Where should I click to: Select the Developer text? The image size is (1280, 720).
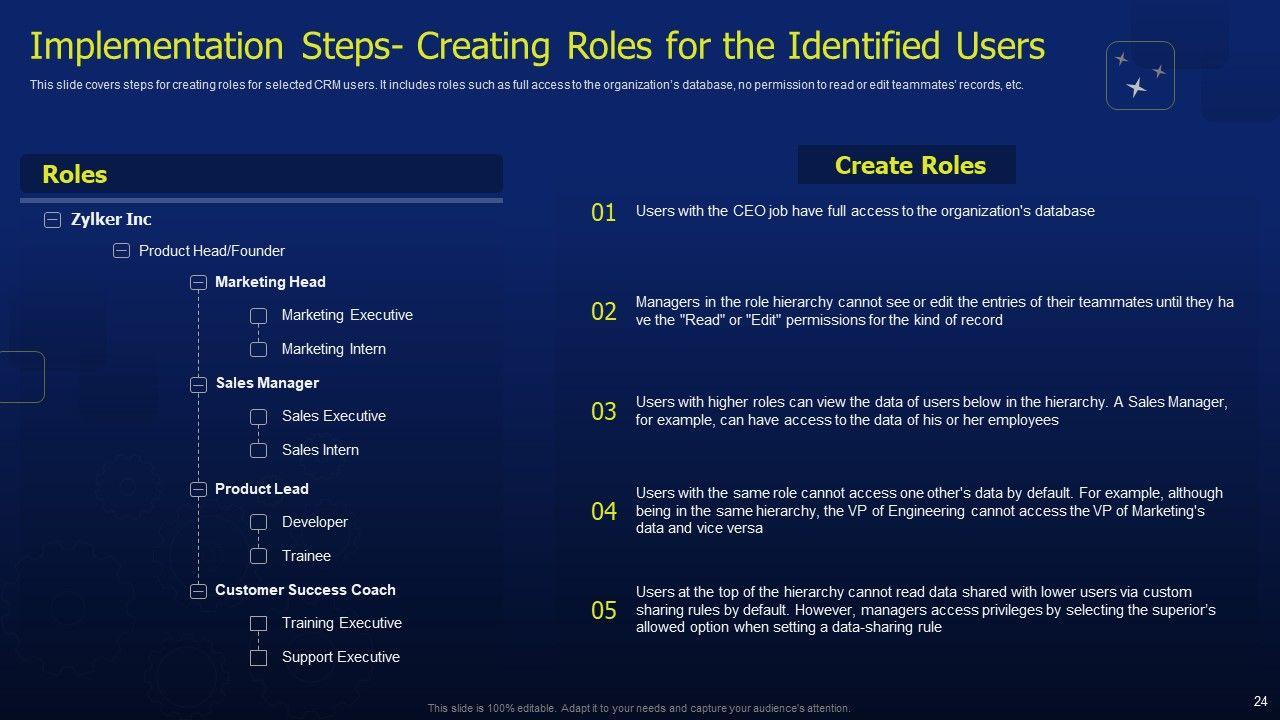pyautogui.click(x=315, y=522)
